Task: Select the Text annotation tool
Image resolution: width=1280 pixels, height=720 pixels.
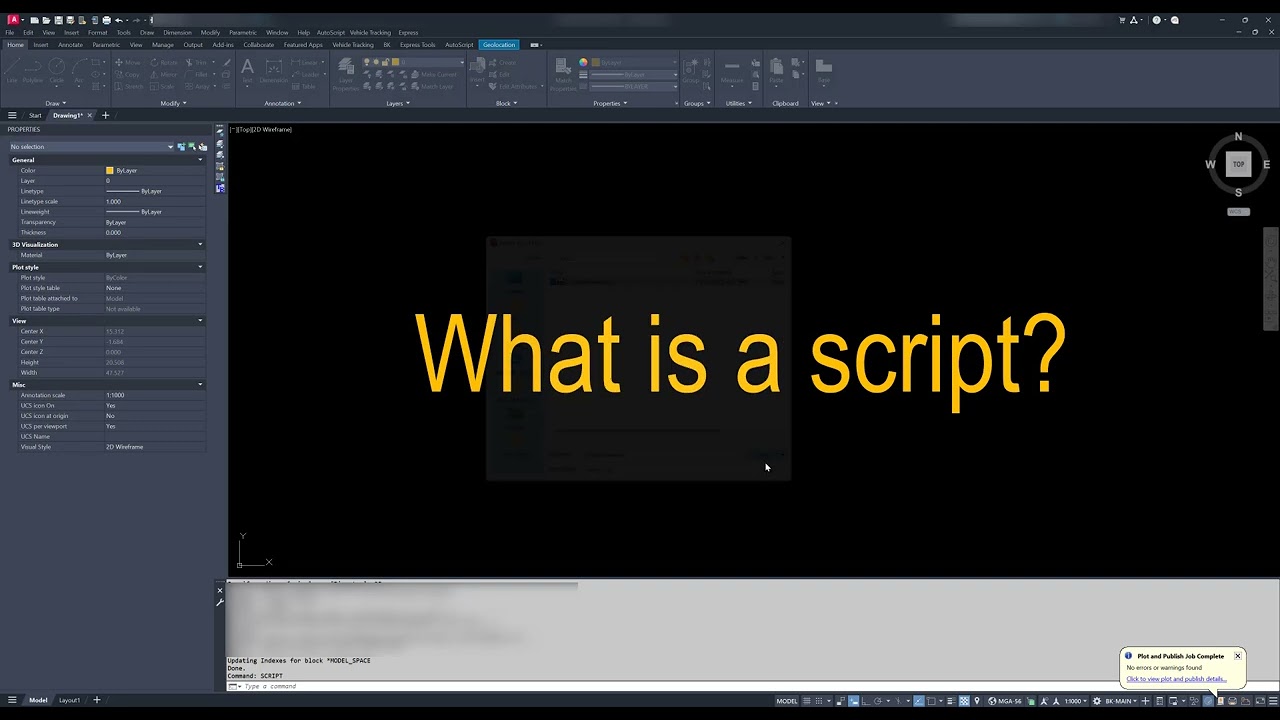Action: [247, 71]
